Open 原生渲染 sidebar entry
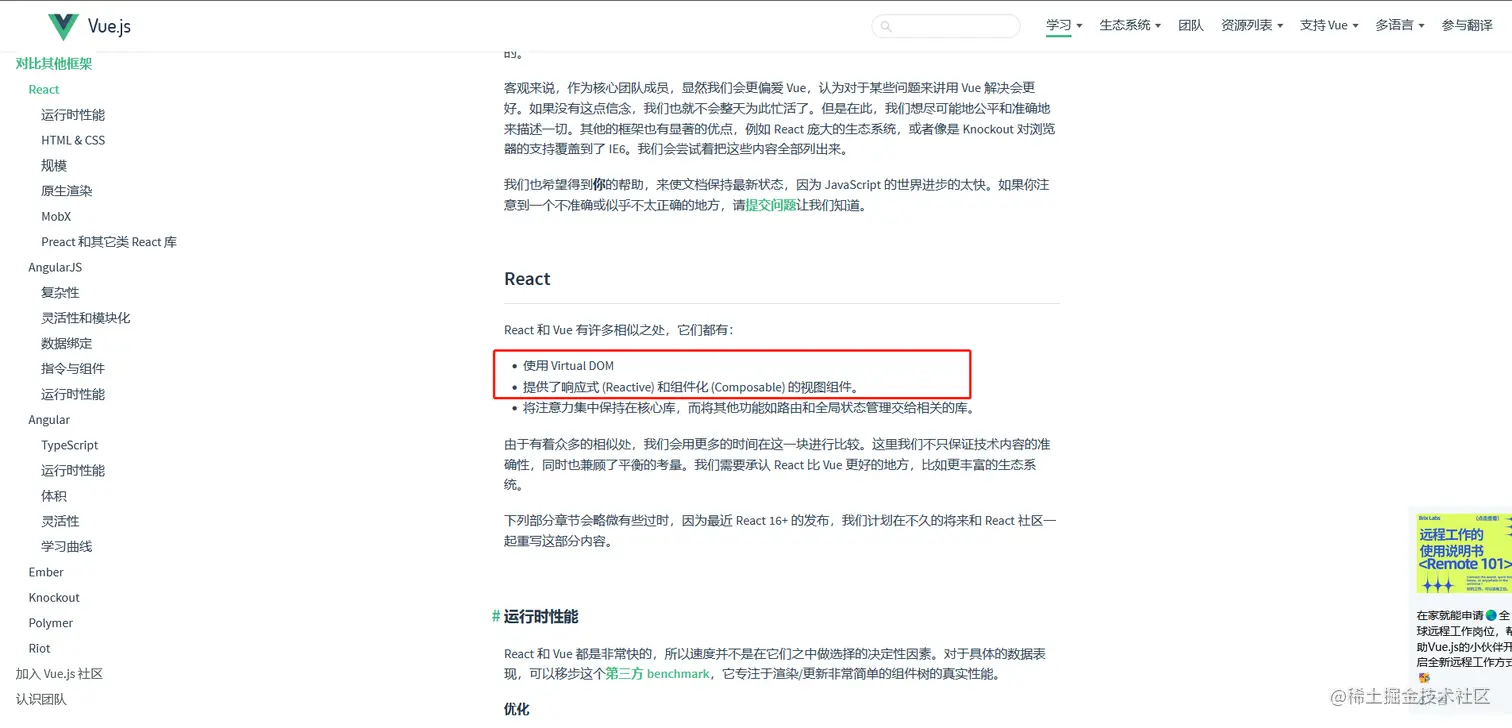This screenshot has height=728, width=1512. (x=67, y=191)
